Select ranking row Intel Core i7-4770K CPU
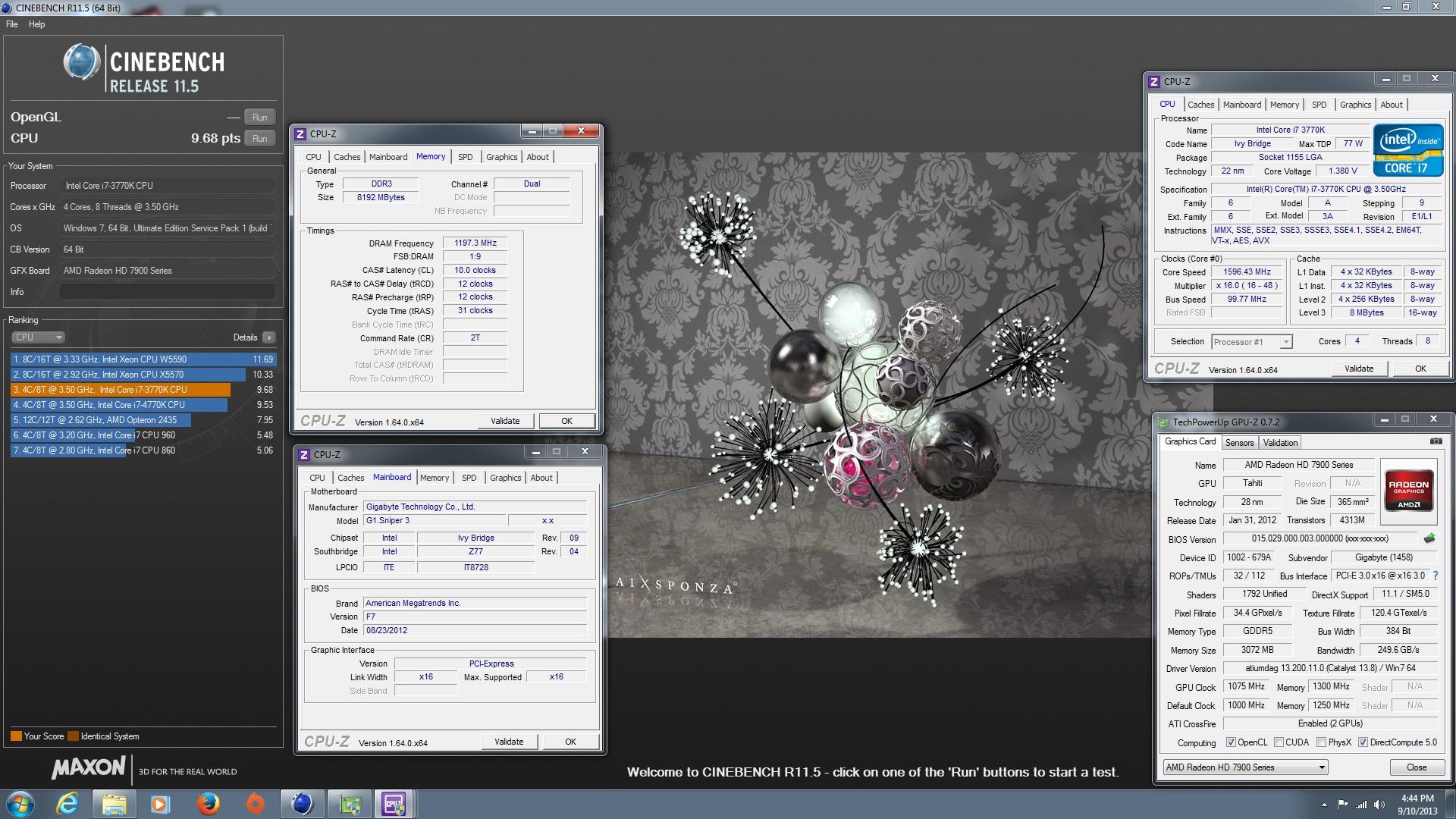 click(x=143, y=405)
